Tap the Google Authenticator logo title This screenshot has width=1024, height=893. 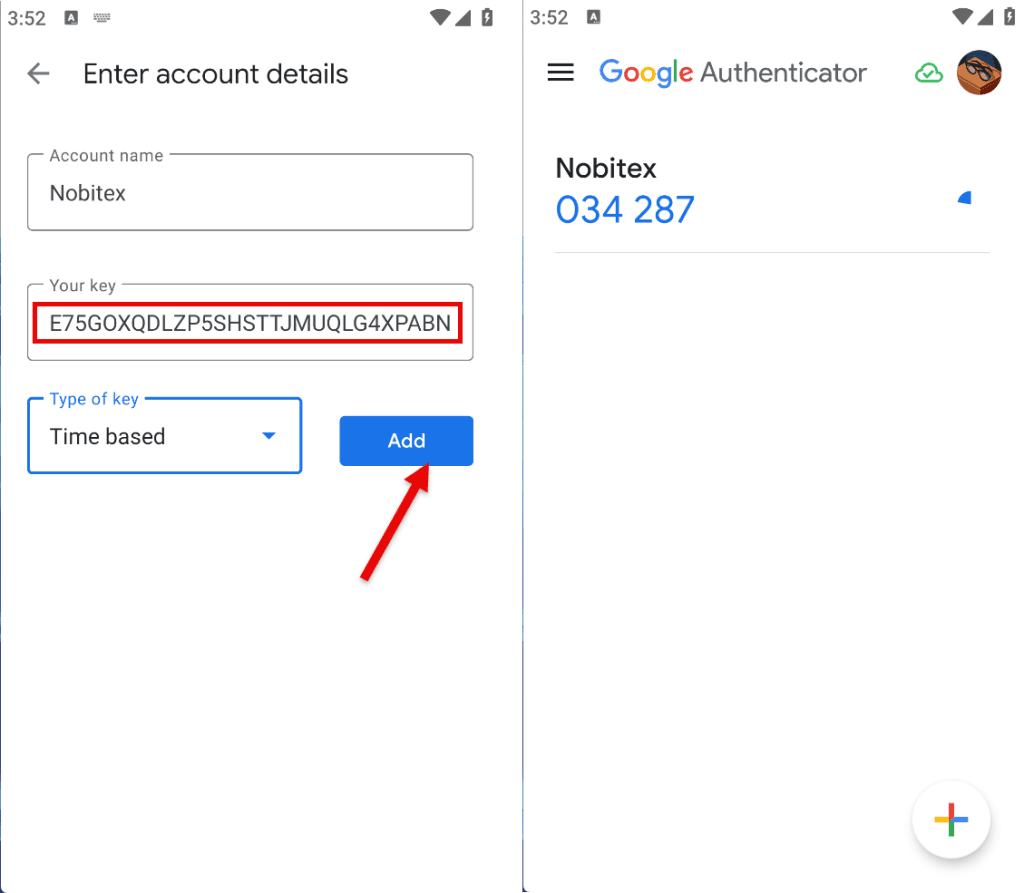coord(733,73)
